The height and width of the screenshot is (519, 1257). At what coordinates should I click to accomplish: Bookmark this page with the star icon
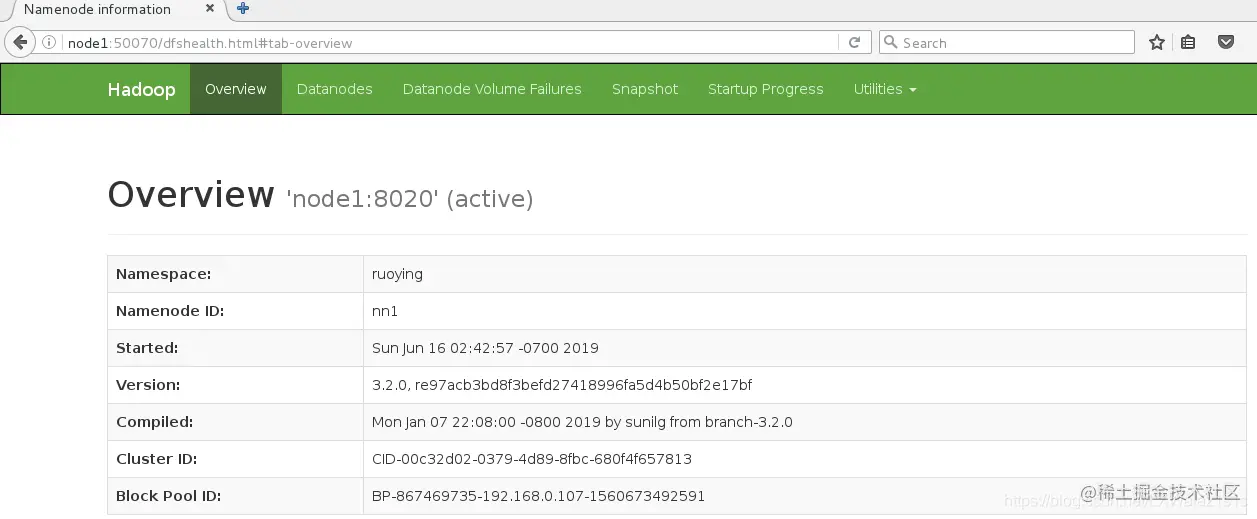(1157, 43)
